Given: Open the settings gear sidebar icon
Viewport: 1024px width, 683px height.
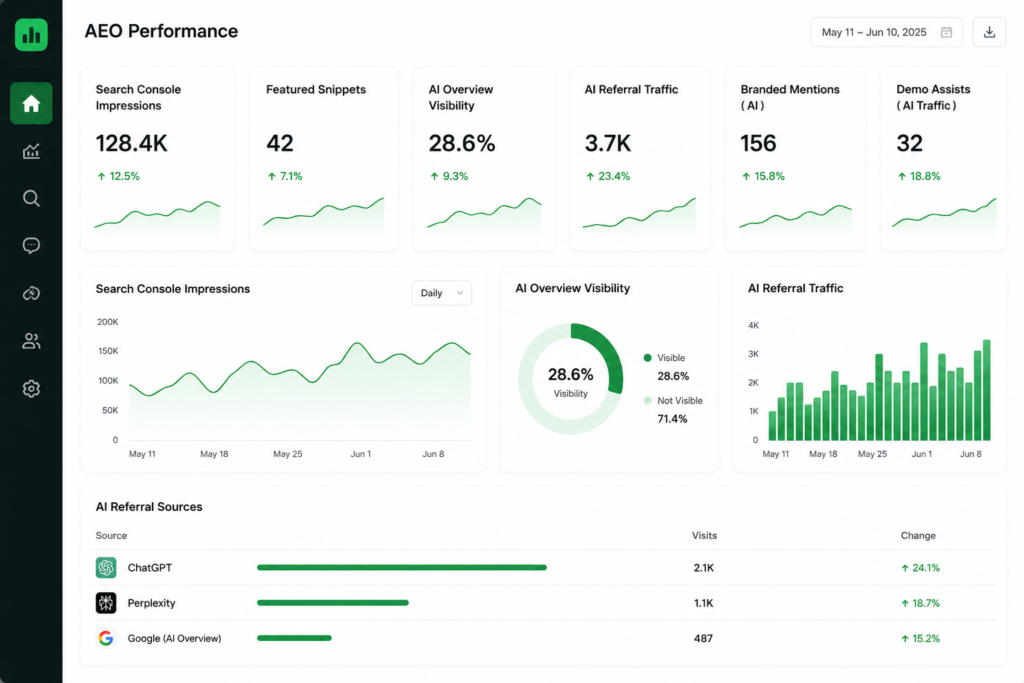Looking at the screenshot, I should pos(31,389).
